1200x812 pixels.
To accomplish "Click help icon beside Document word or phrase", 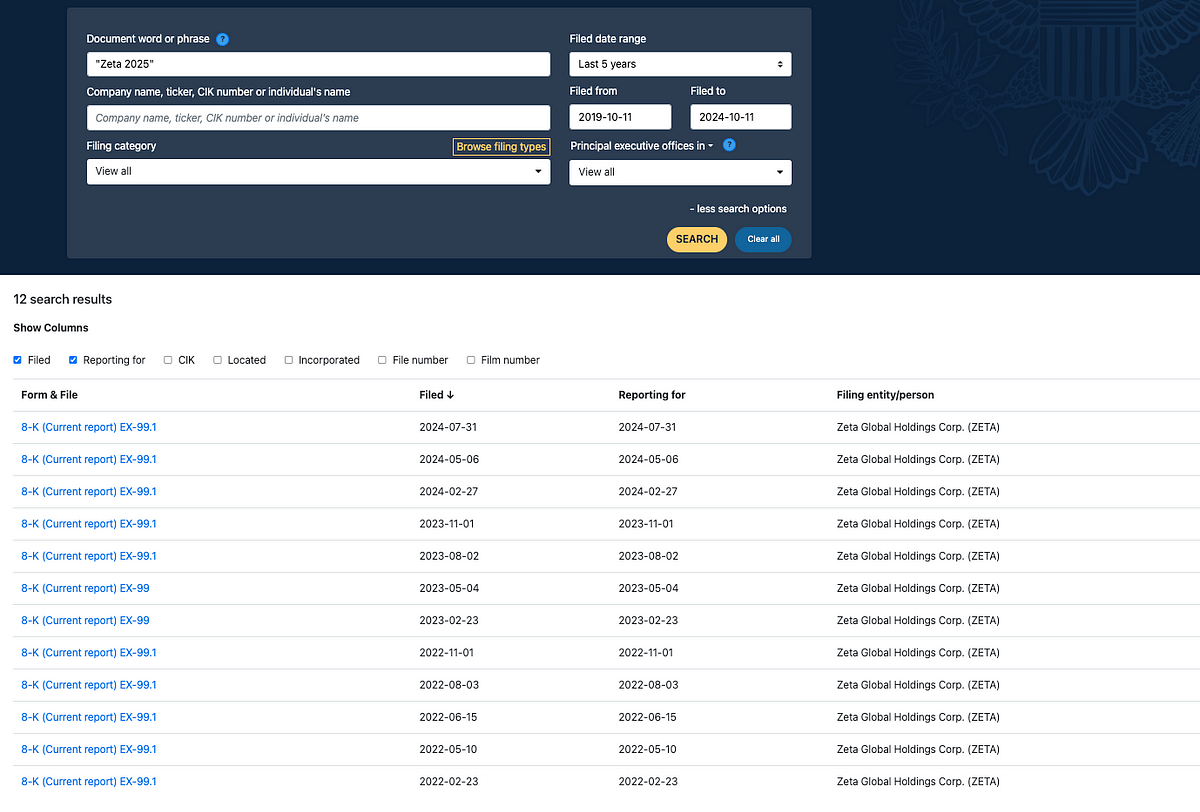I will pos(222,39).
